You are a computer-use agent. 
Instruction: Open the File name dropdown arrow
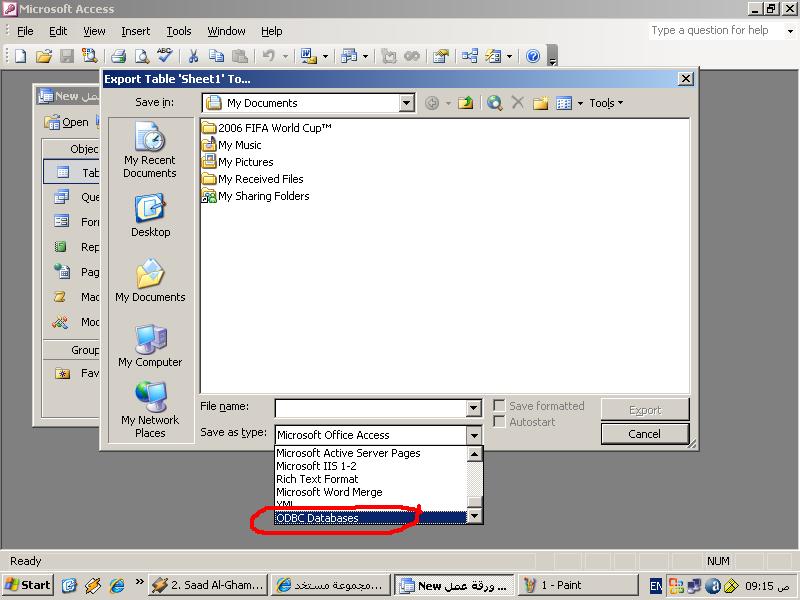point(474,408)
